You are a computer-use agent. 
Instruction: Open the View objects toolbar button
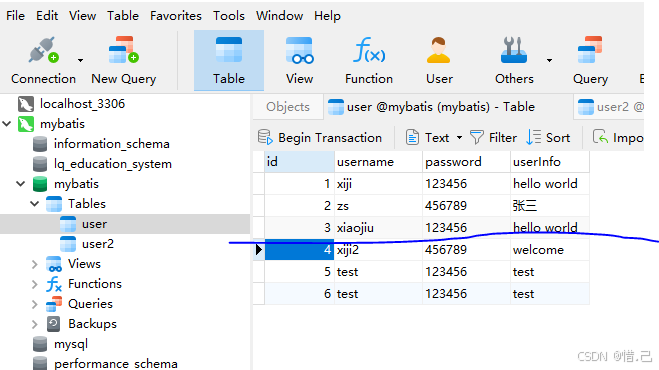point(299,61)
